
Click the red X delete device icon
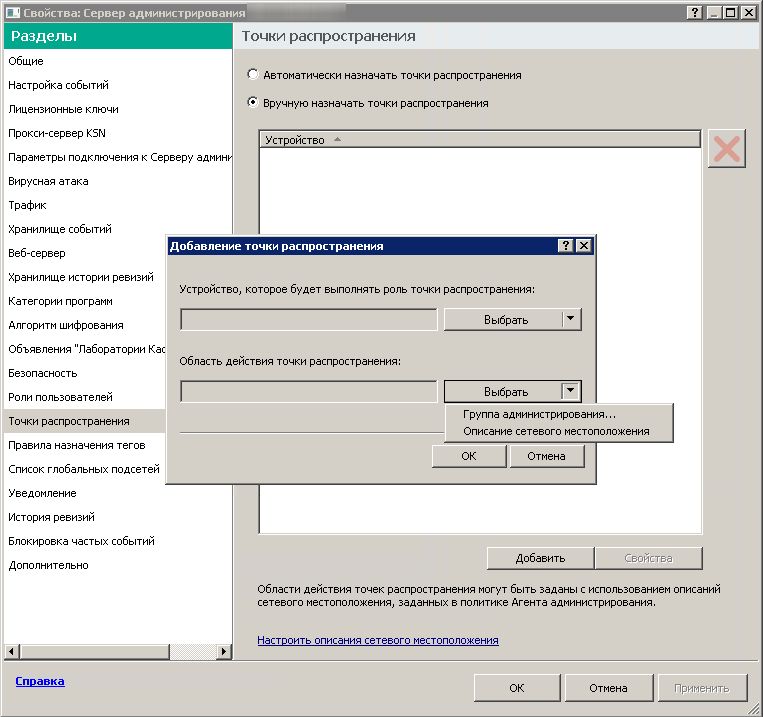727,149
